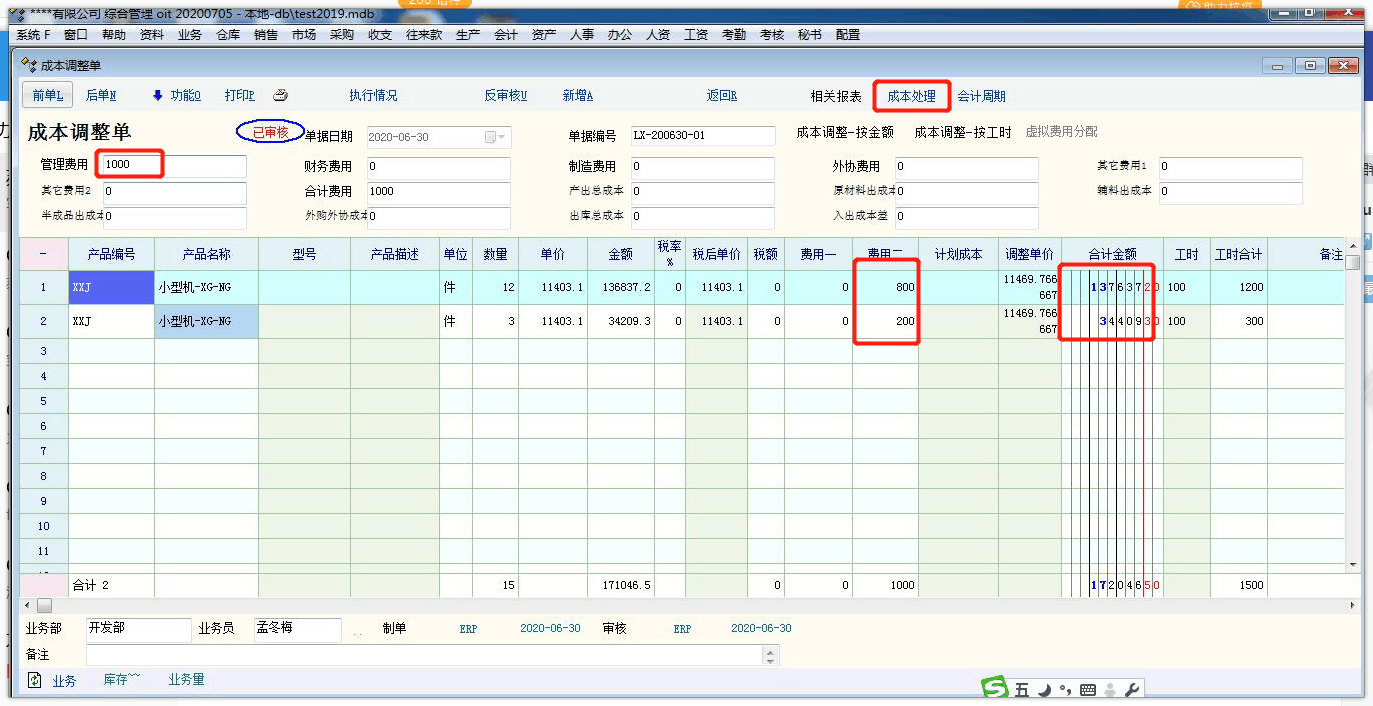Click the 成本处理 button

[x=911, y=96]
